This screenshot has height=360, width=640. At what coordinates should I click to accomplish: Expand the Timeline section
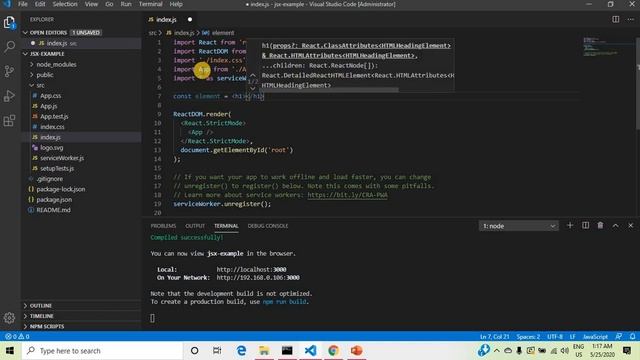41,316
